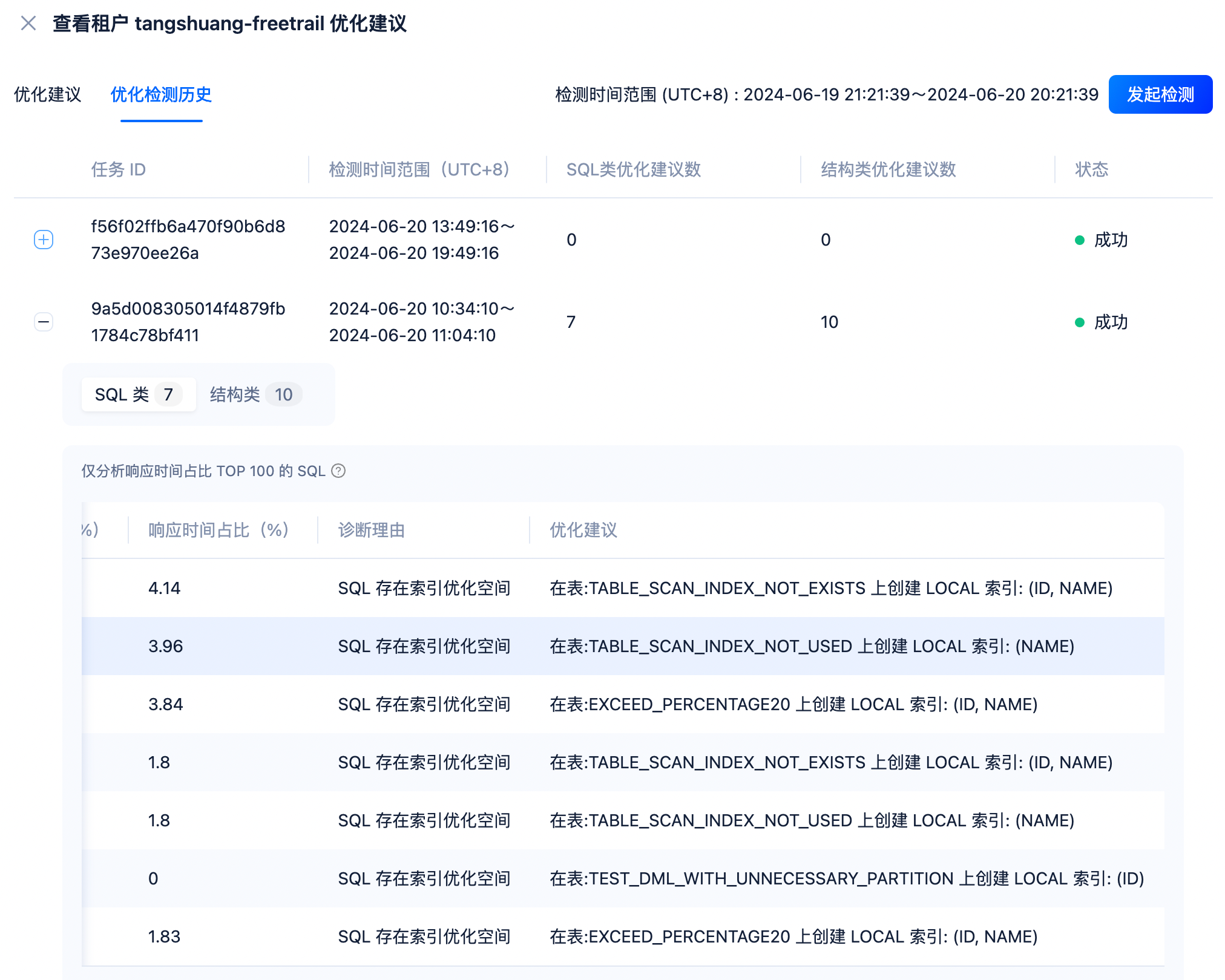
Task: Click the 诊断理由 column header
Action: click(371, 530)
